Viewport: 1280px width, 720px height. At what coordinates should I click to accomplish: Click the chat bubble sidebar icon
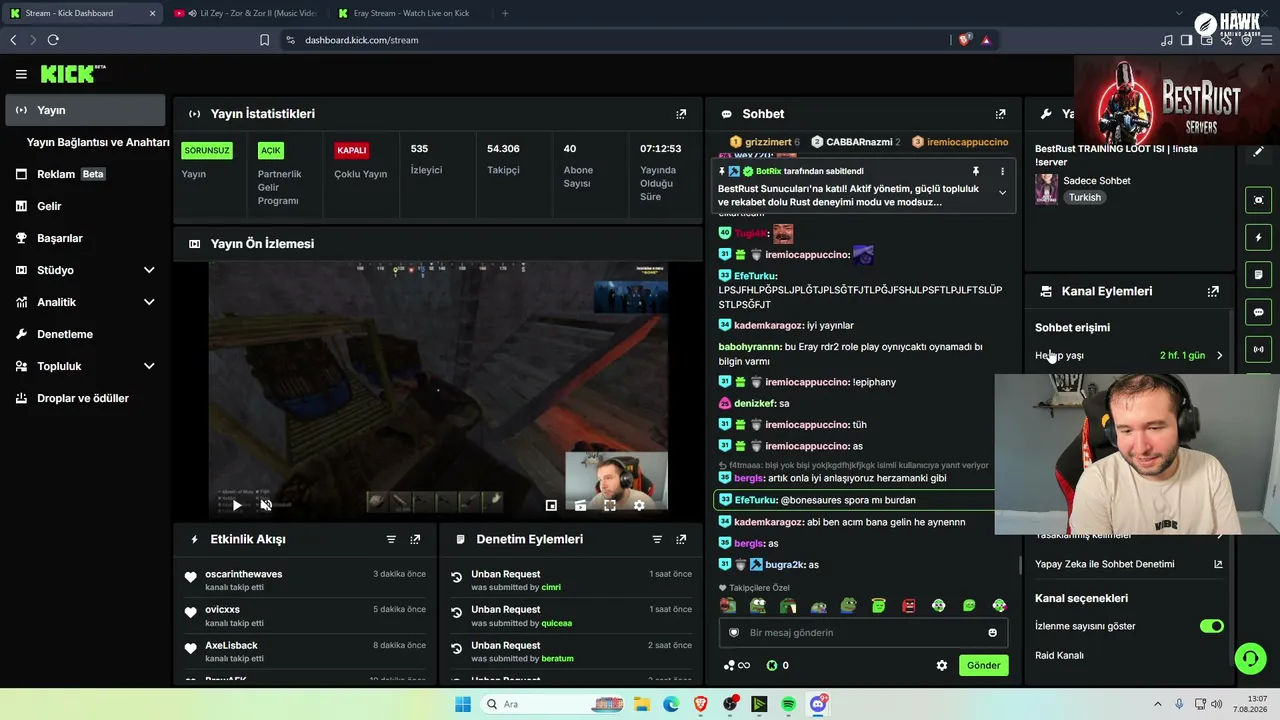(x=1258, y=312)
